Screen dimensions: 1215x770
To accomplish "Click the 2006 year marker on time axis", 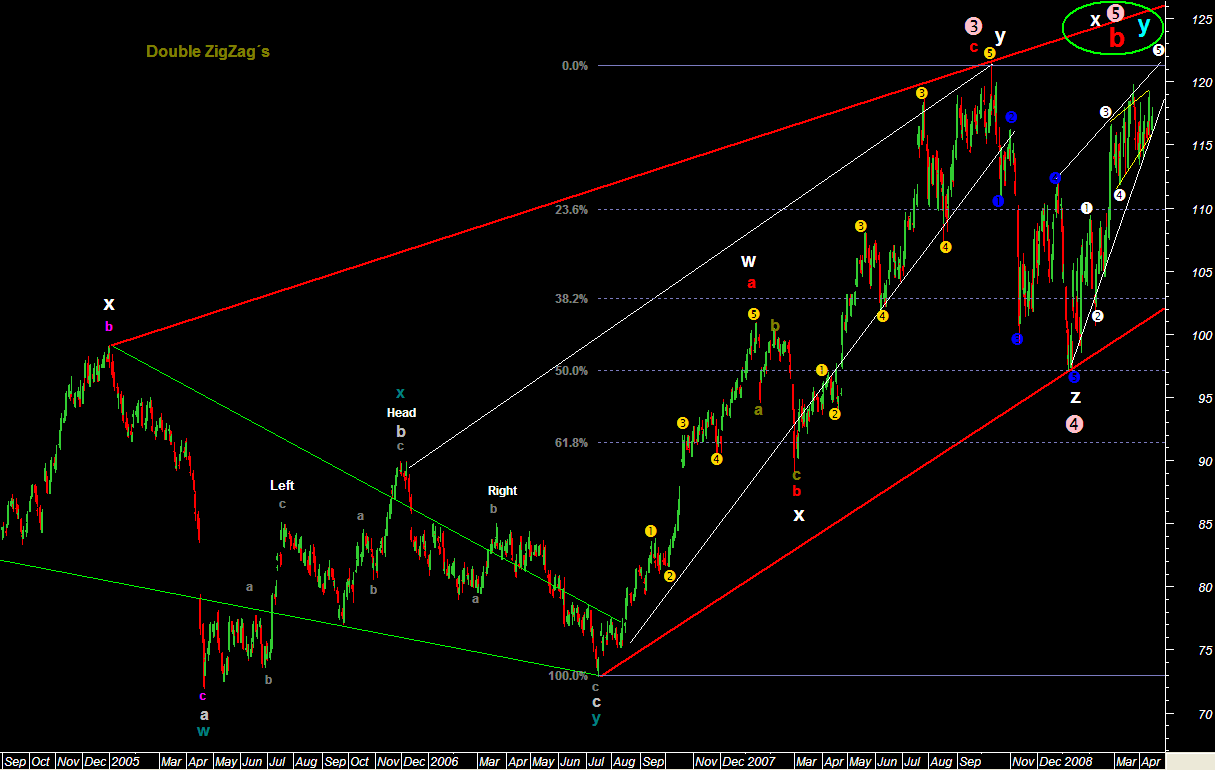I will pos(445,761).
